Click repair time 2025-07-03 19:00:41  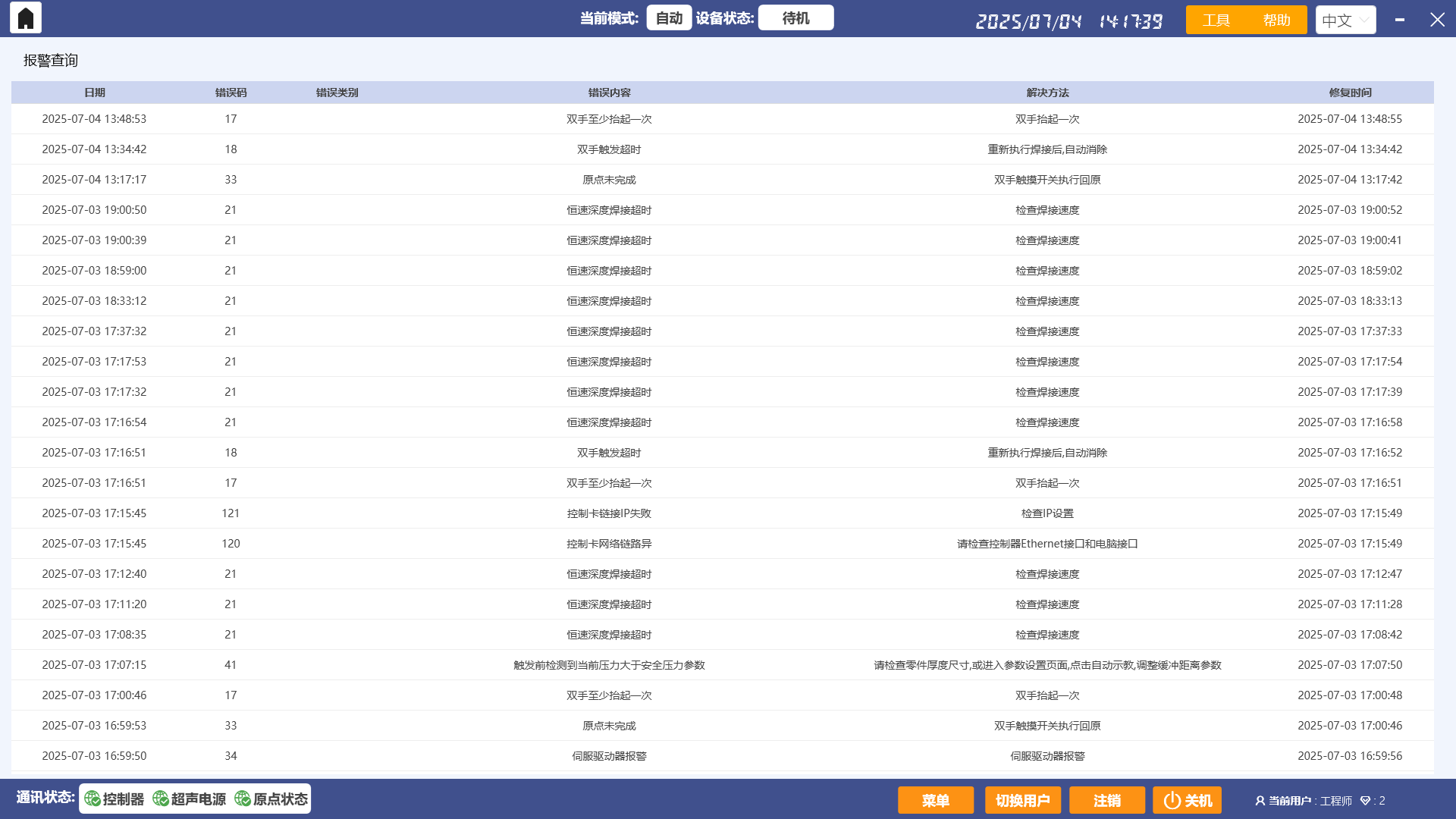click(x=1350, y=240)
